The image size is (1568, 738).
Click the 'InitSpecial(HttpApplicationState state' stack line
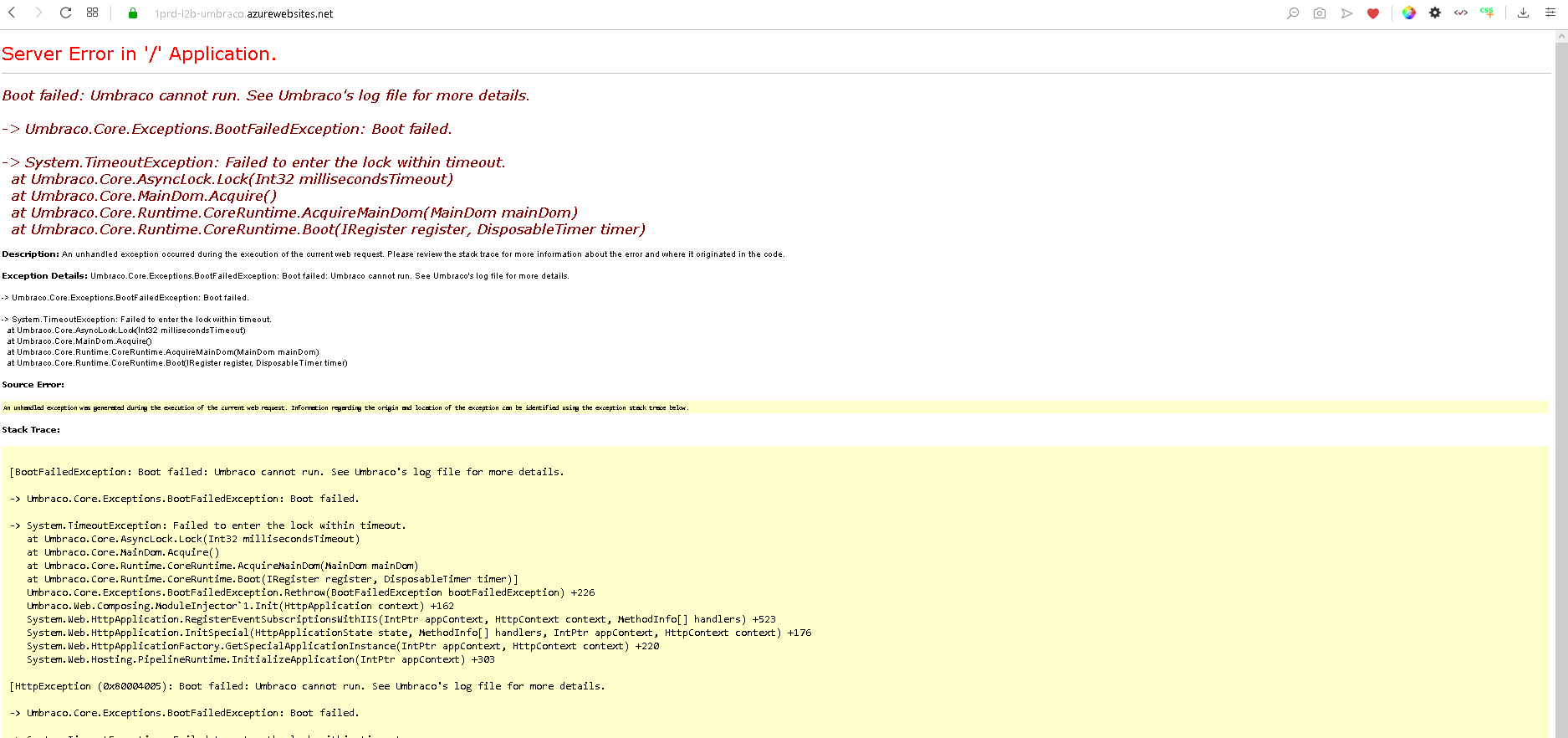coord(419,633)
